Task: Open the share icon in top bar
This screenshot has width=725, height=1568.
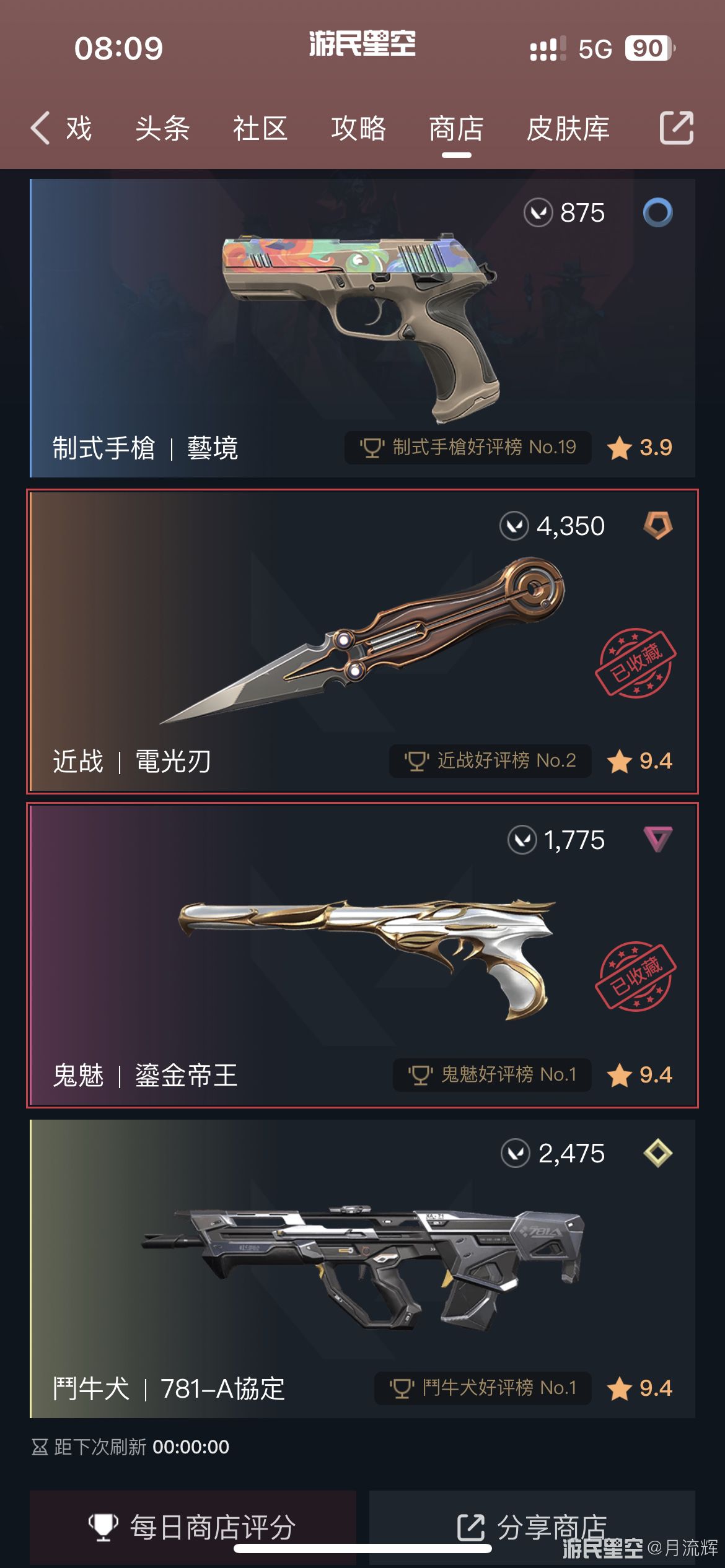Action: (x=677, y=128)
